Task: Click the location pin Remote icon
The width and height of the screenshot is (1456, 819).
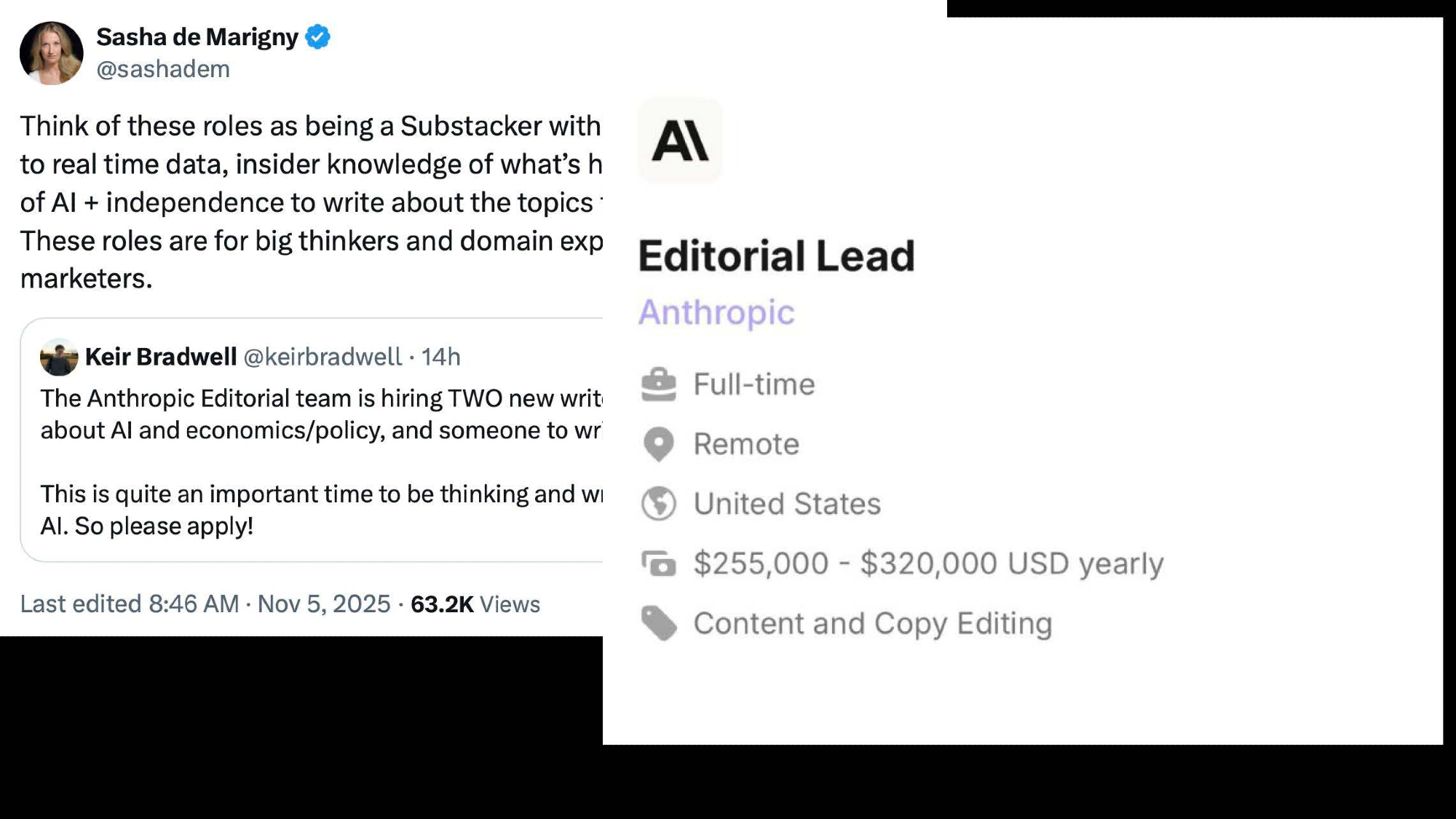Action: click(x=659, y=444)
